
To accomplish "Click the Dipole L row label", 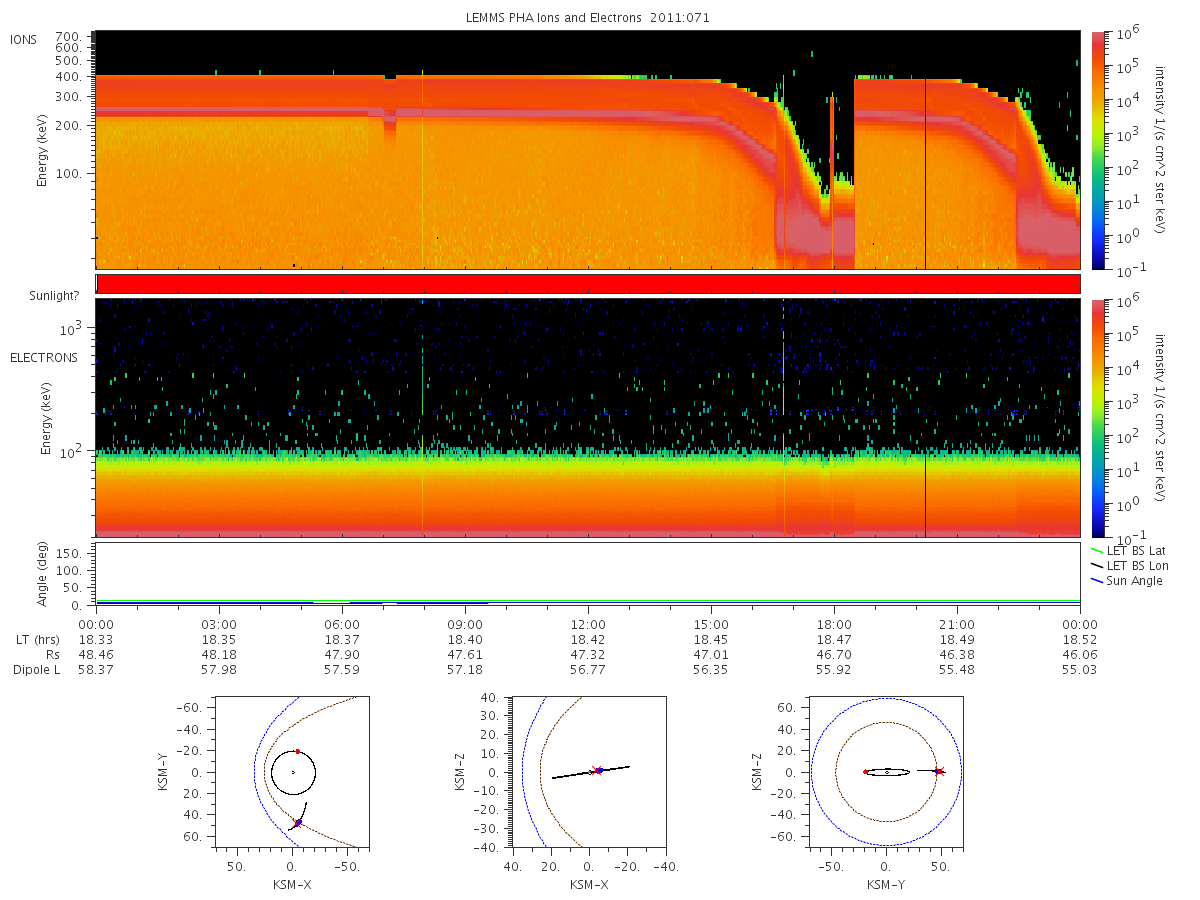I will [36, 669].
